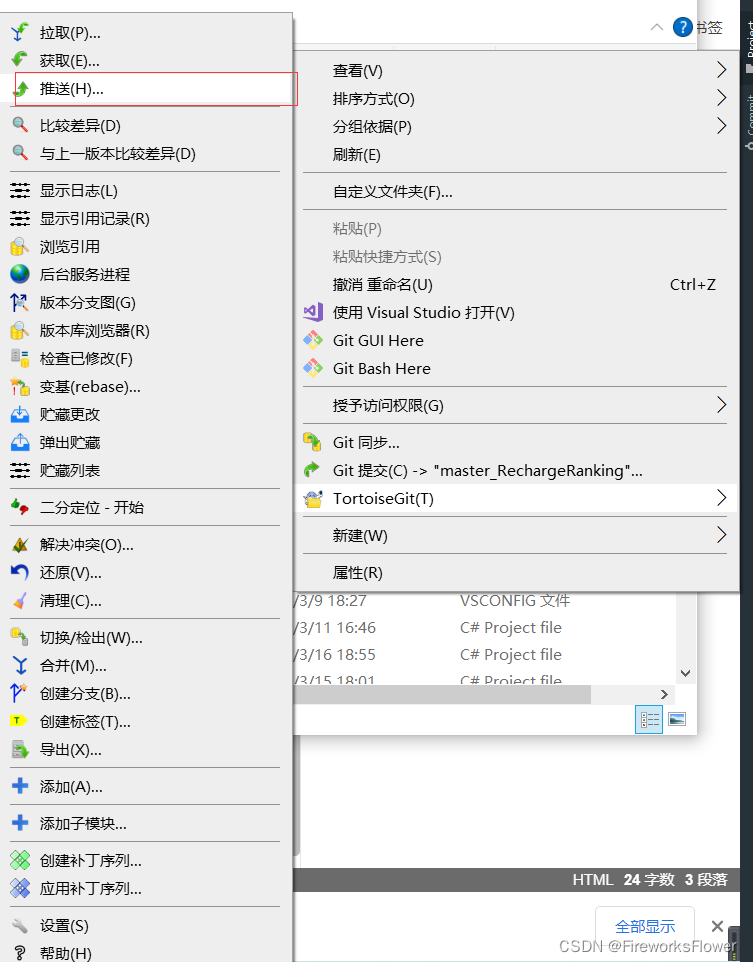Click the Rebase (变基) icon
The width and height of the screenshot is (753, 962).
coord(20,387)
